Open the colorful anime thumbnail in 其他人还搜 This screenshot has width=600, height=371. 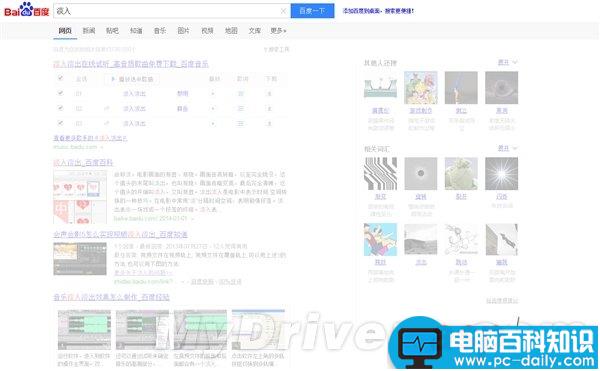pos(421,88)
